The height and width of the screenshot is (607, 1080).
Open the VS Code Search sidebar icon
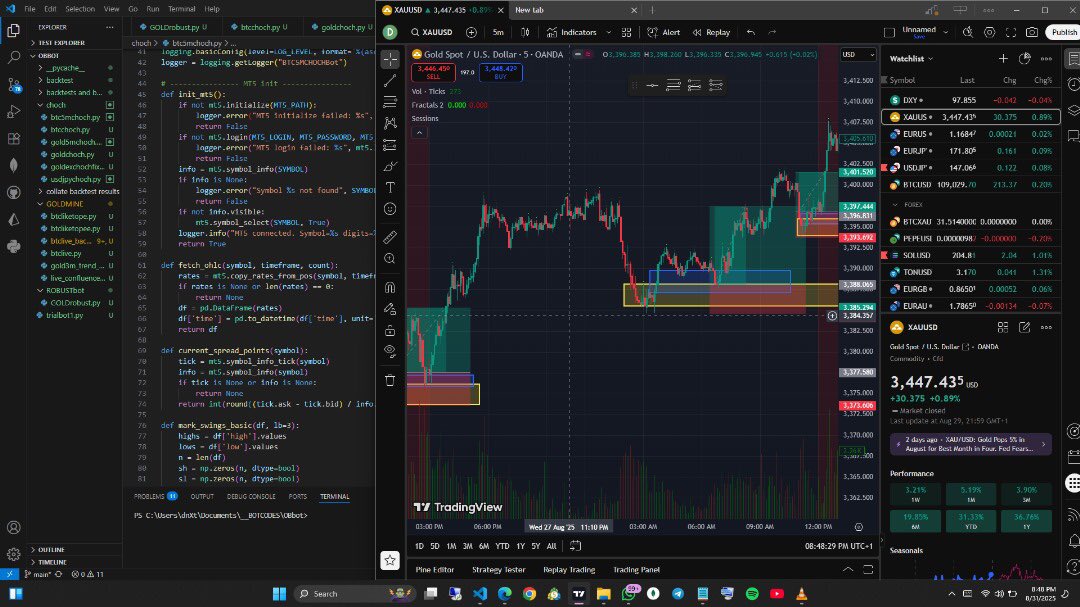(13, 58)
